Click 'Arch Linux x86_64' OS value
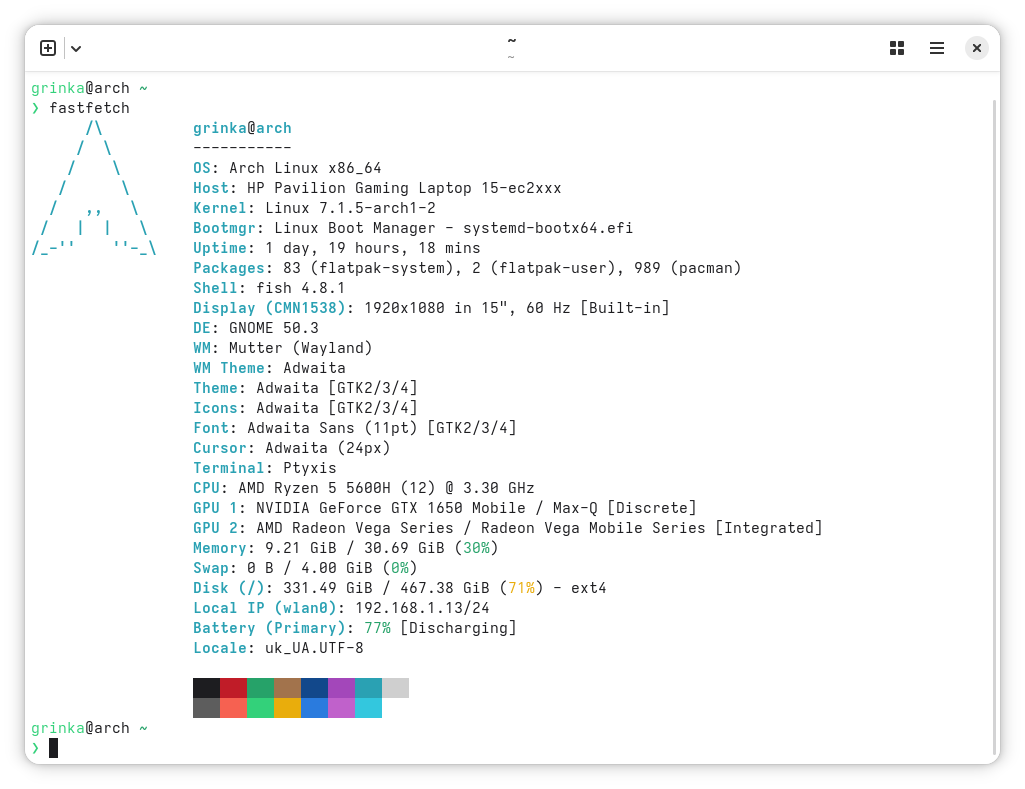The image size is (1025, 789). pos(305,168)
